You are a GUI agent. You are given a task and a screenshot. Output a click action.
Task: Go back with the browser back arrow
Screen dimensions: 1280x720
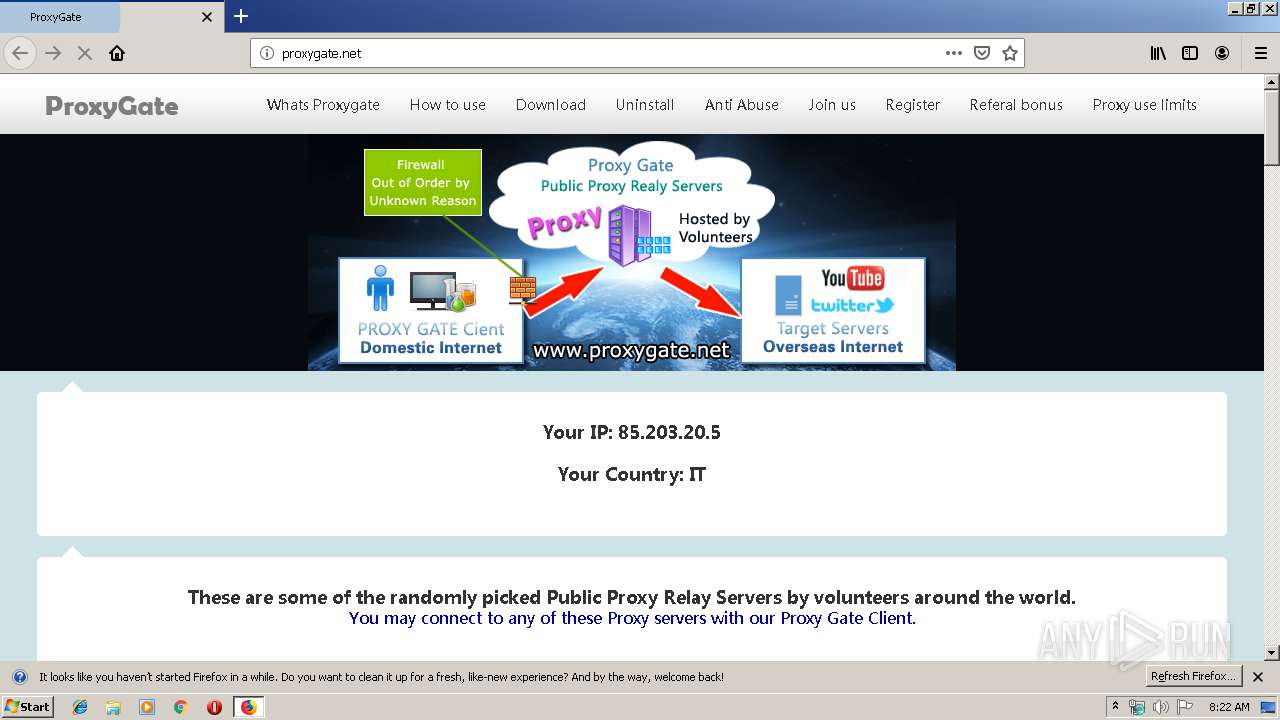pos(20,53)
